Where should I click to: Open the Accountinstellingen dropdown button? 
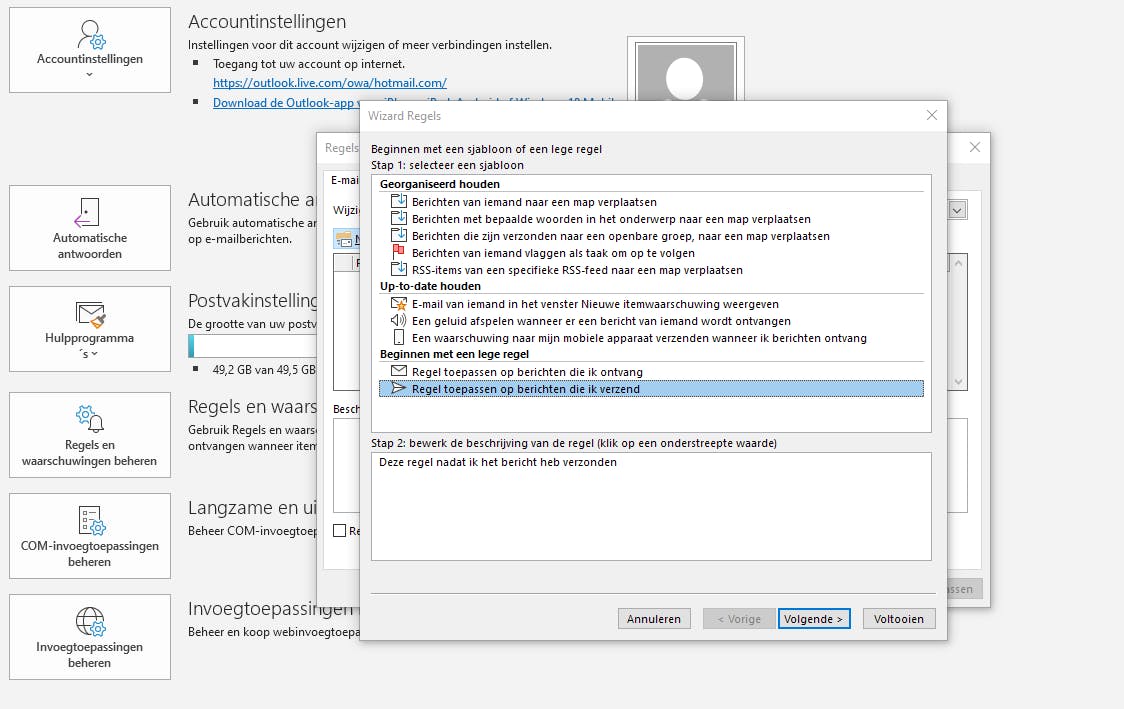(90, 49)
